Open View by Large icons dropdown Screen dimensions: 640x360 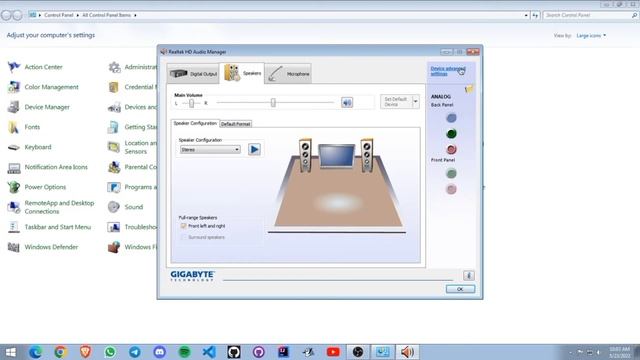(591, 36)
